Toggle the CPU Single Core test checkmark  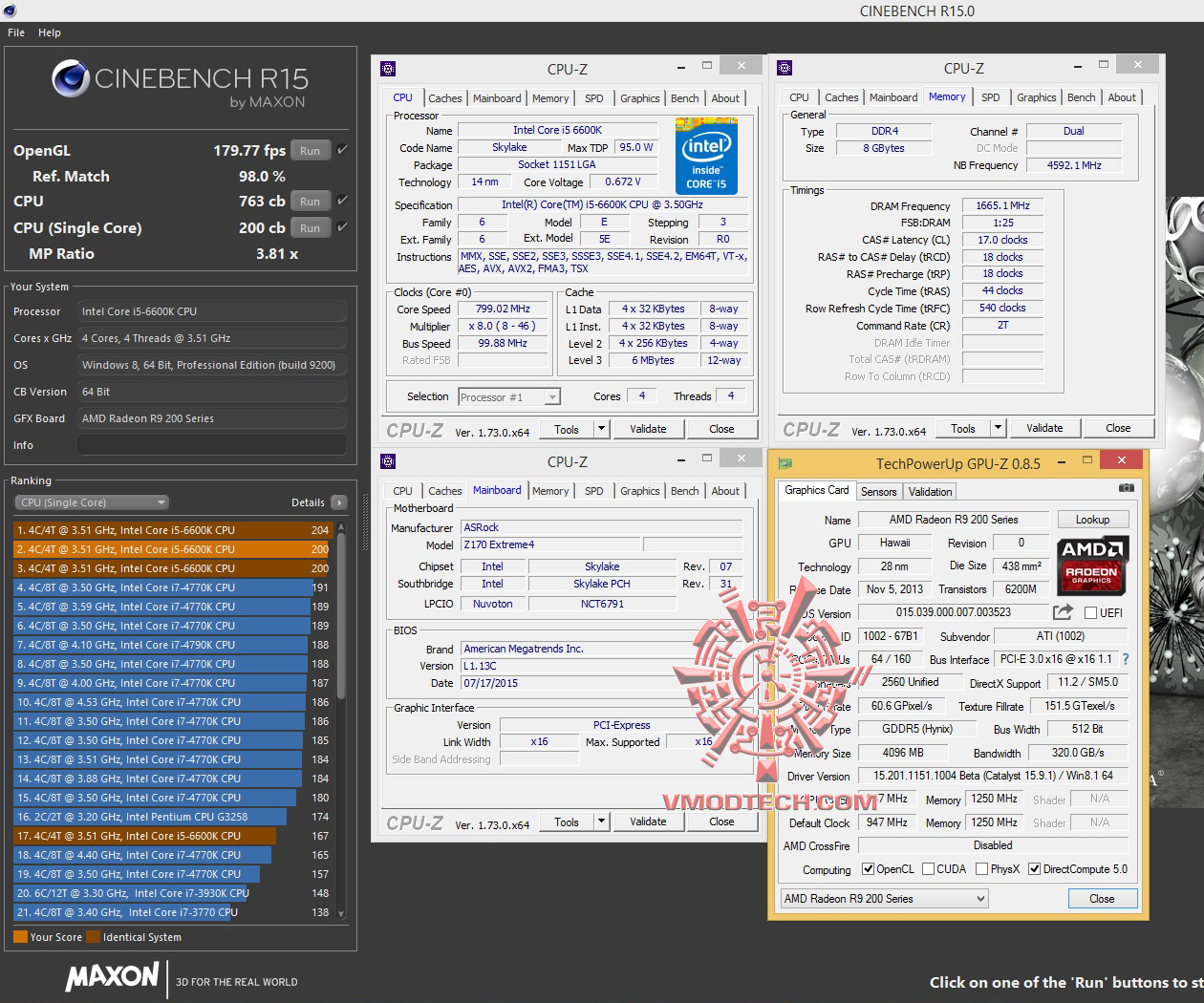[342, 227]
